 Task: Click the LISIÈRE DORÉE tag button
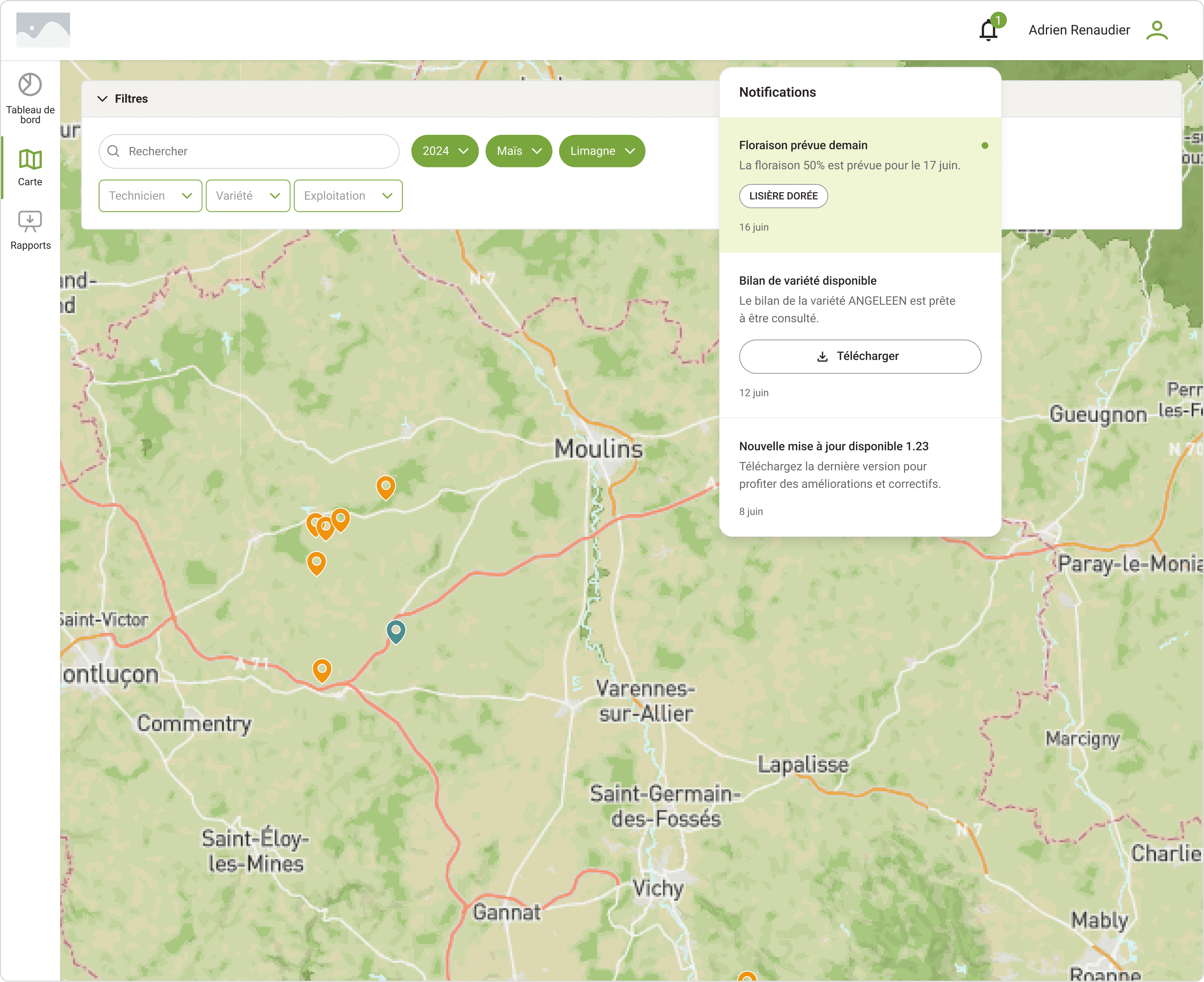(783, 196)
